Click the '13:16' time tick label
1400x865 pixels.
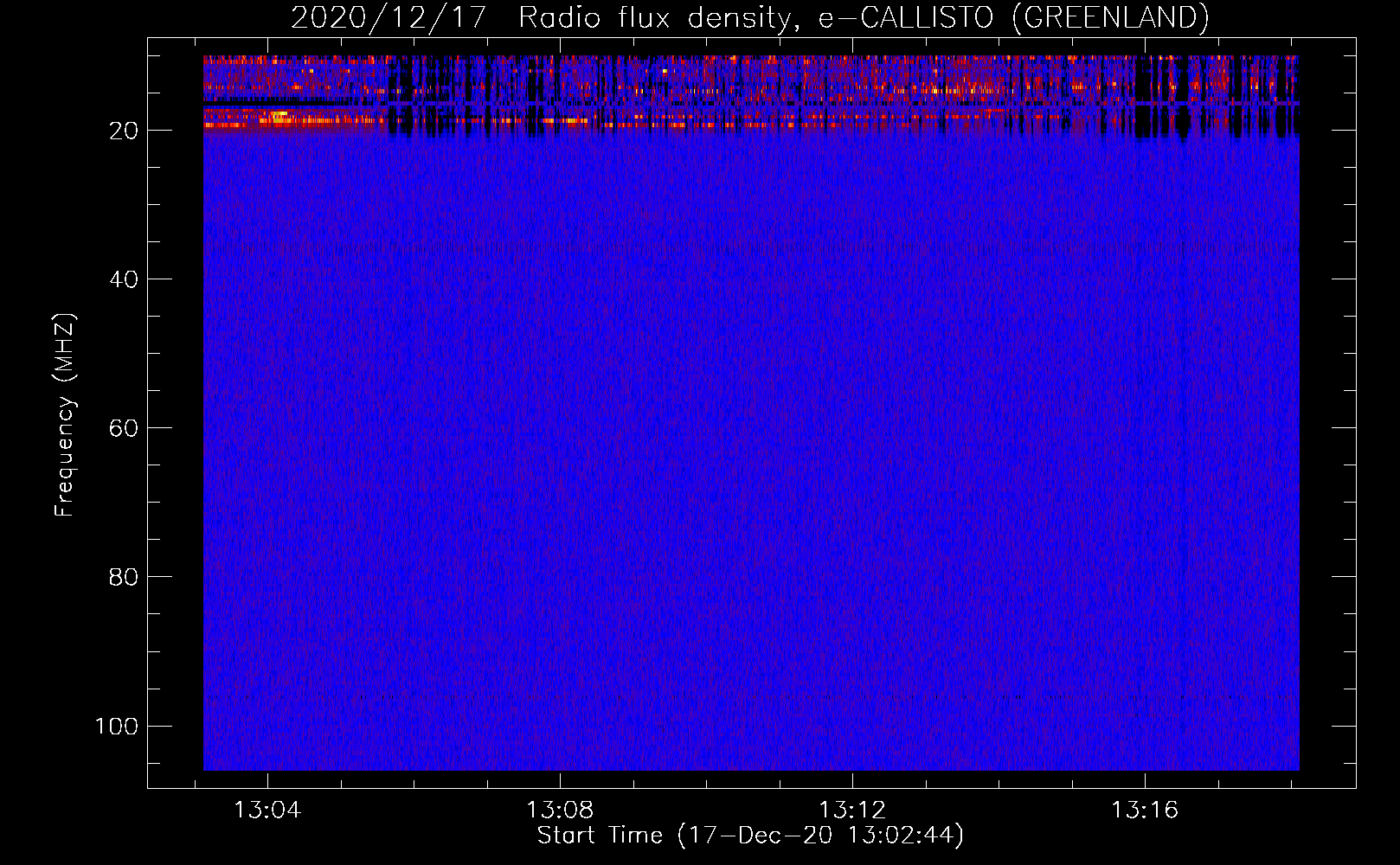[1145, 811]
